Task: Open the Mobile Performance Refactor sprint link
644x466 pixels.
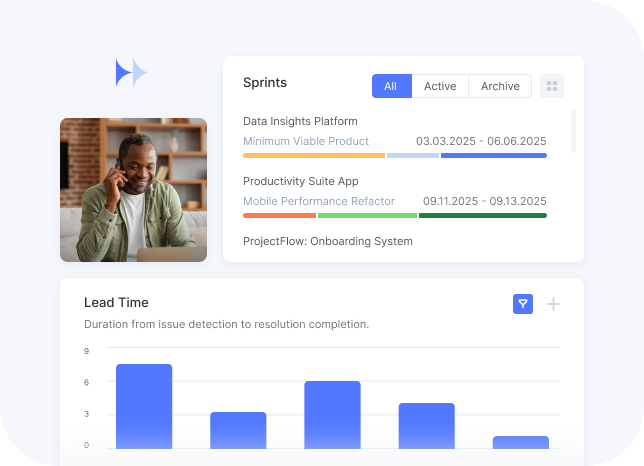Action: (x=319, y=201)
